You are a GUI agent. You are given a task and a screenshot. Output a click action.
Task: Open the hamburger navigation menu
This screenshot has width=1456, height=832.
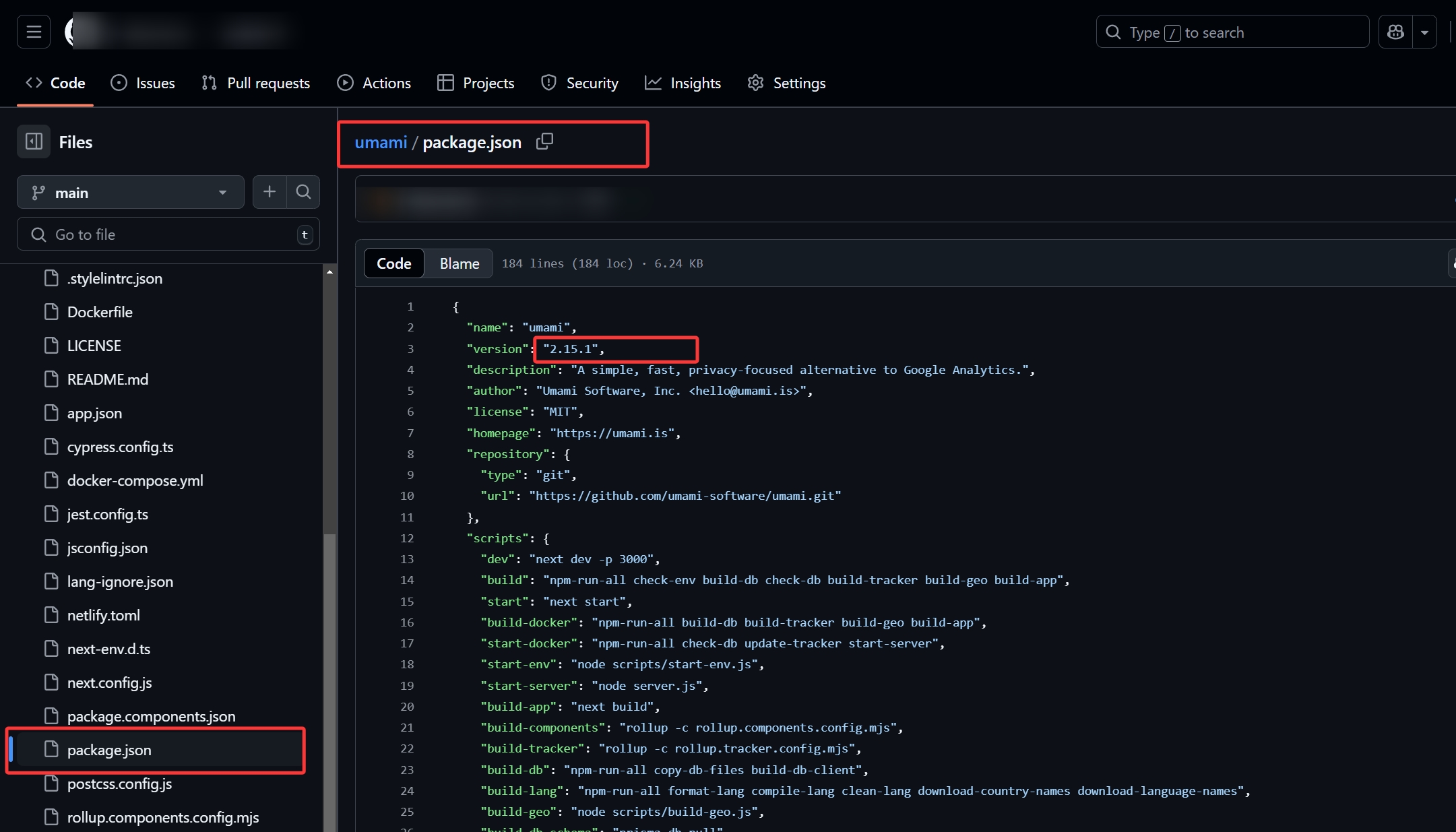point(34,32)
